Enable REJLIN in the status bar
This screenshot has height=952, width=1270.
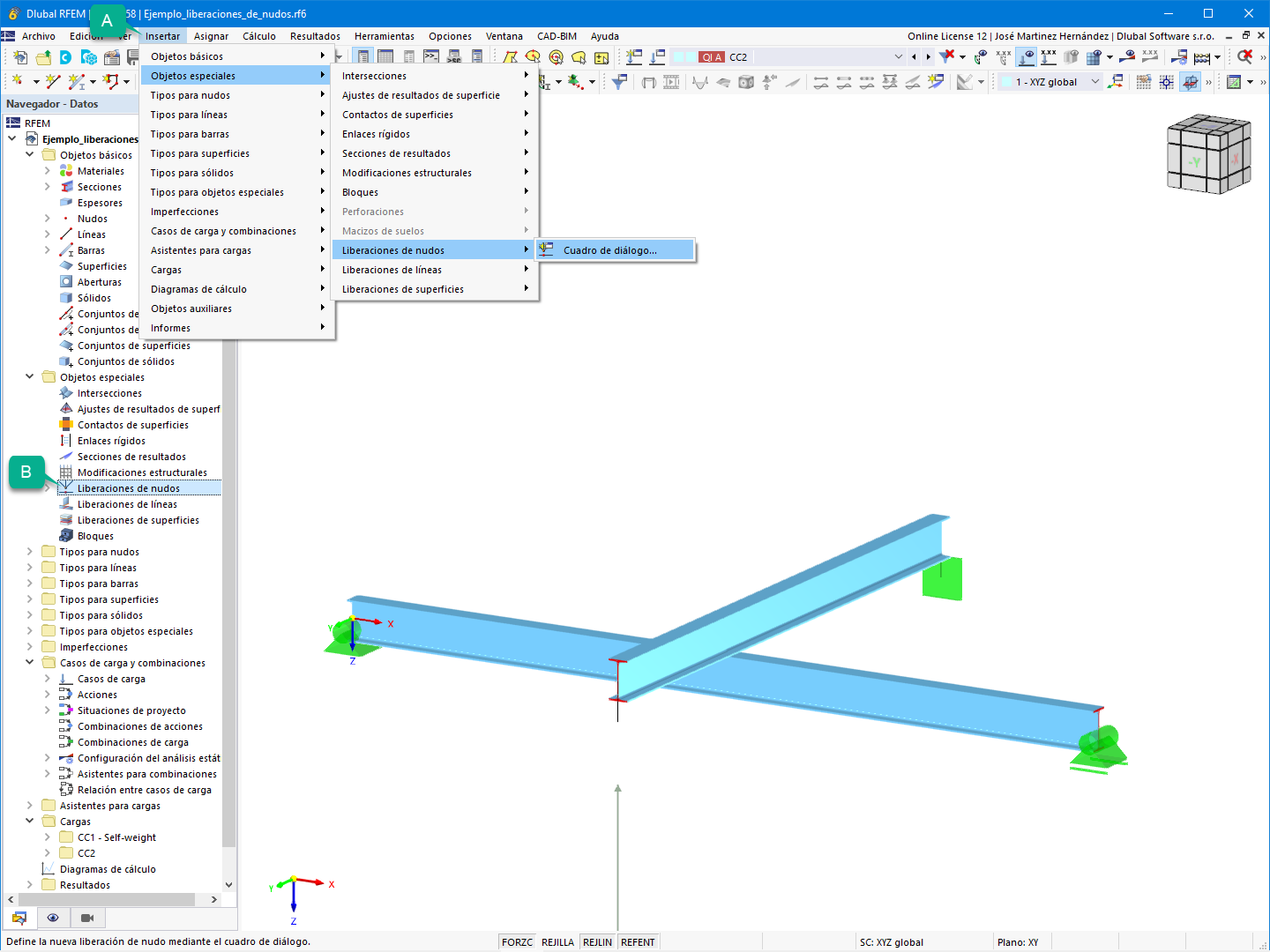click(597, 941)
